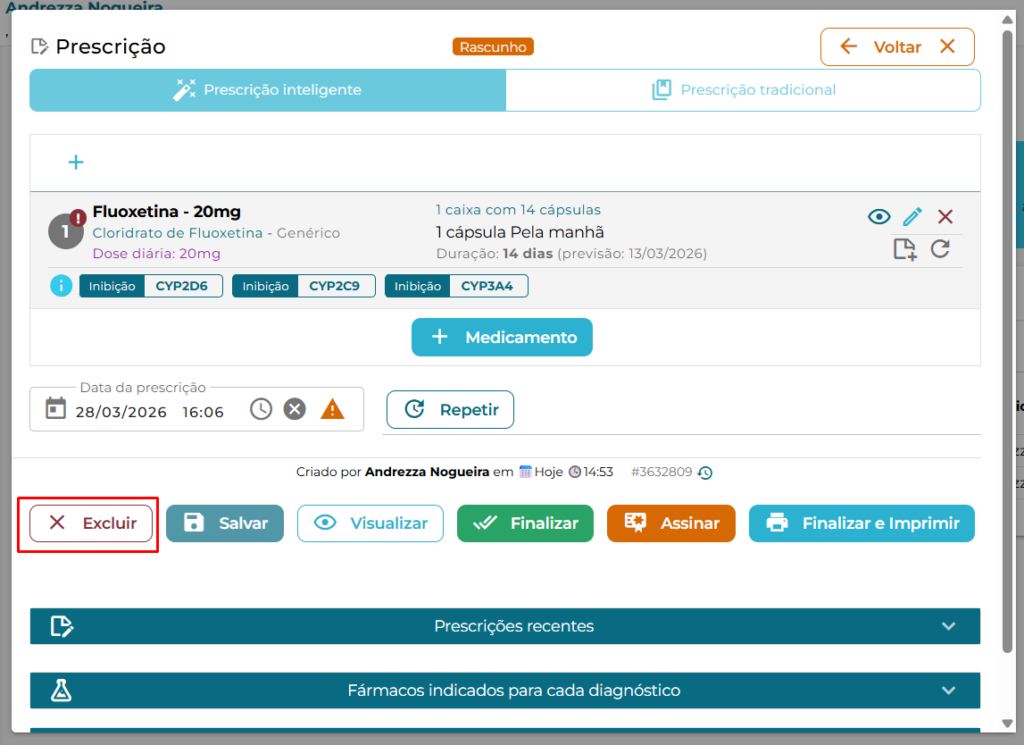
Task: Click the Repetir button
Action: pos(450,409)
